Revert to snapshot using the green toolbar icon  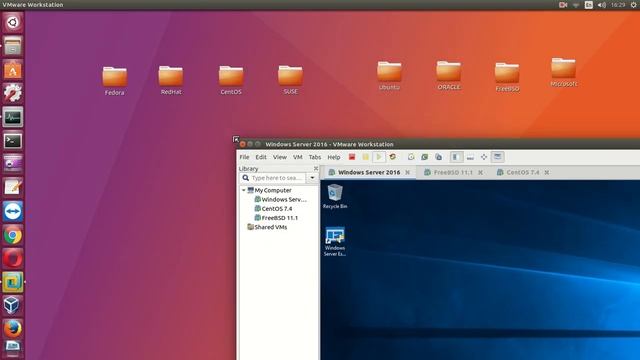tap(424, 157)
